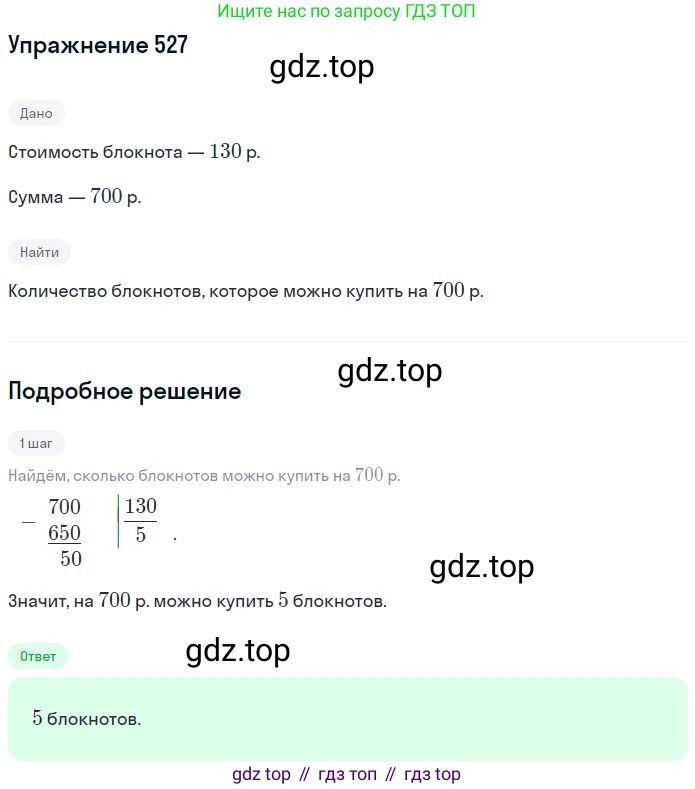Click the gdz.top watermark above 'Подробное решение'
This screenshot has width=695, height=789.
(390, 371)
